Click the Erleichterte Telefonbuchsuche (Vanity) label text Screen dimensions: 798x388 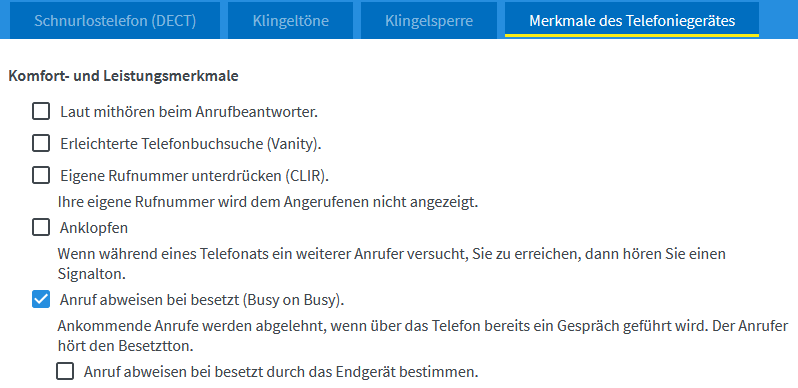pos(190,144)
